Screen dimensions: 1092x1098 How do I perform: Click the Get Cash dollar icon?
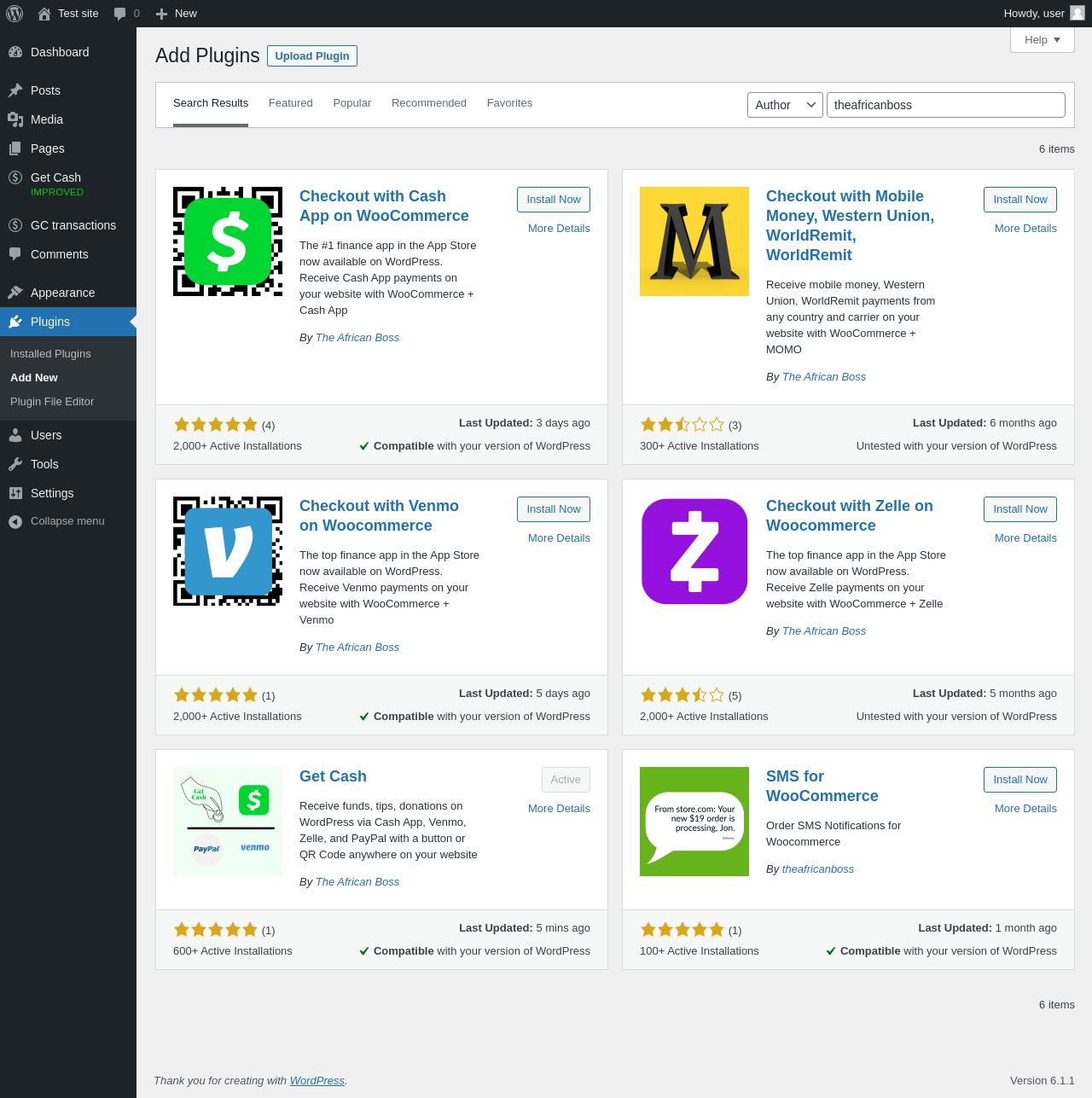point(15,177)
